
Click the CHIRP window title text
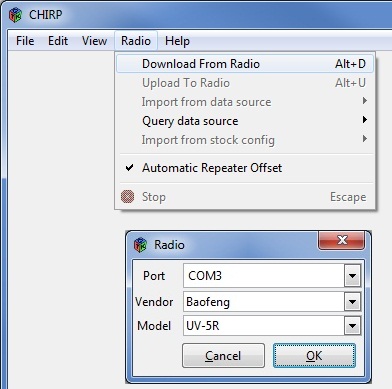click(45, 15)
